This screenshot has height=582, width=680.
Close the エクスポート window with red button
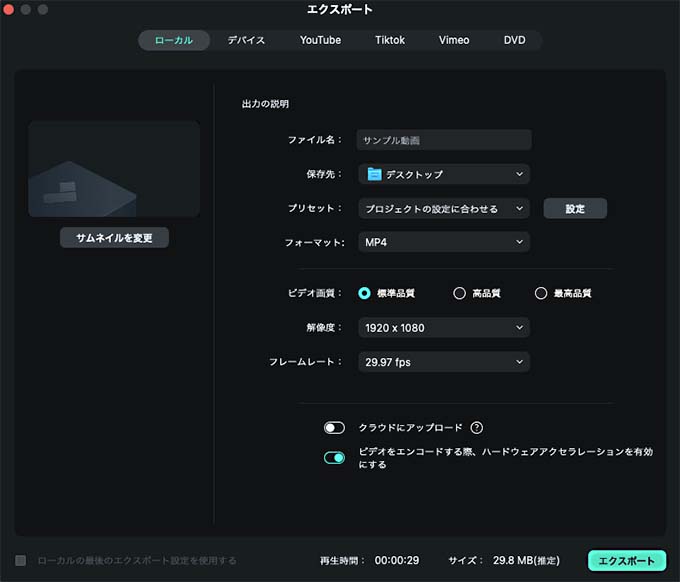tap(8, 9)
